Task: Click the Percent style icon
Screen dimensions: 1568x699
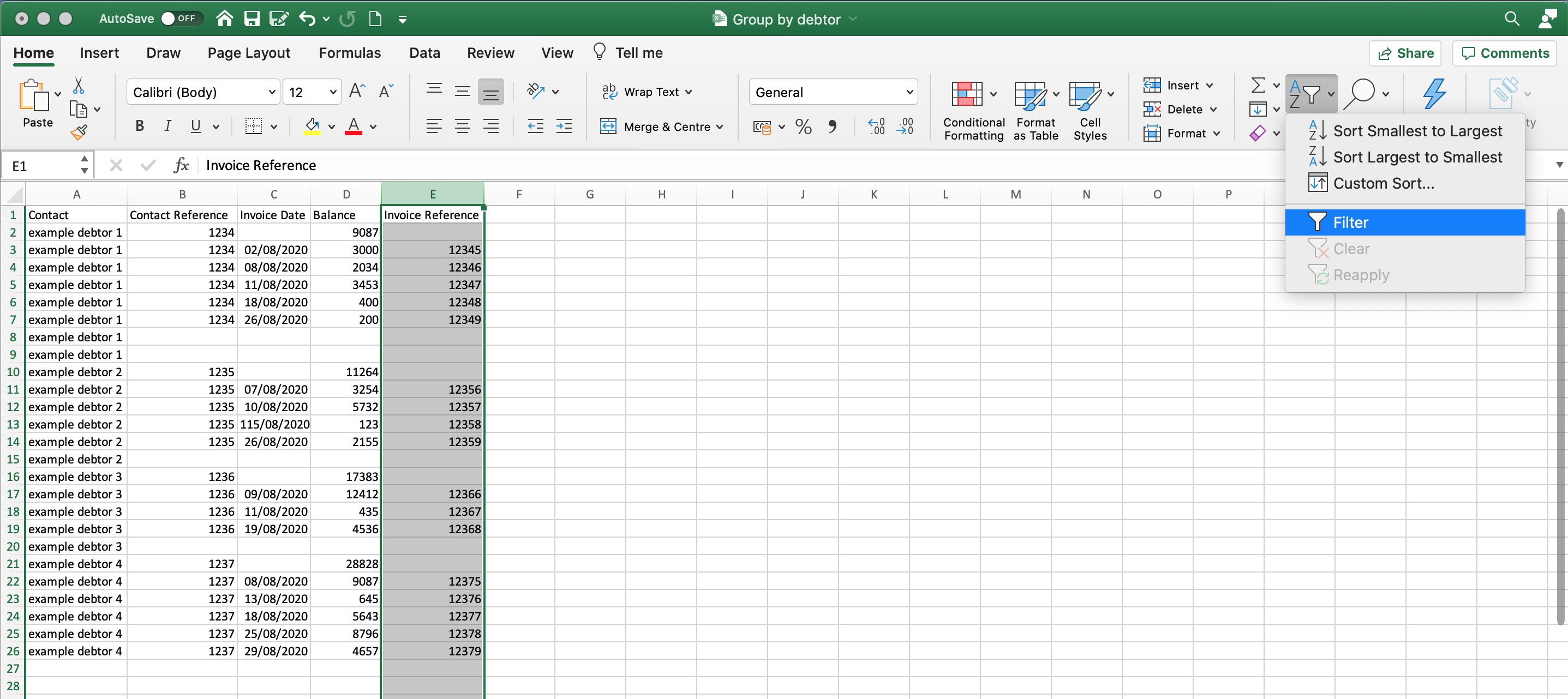Action: click(803, 126)
